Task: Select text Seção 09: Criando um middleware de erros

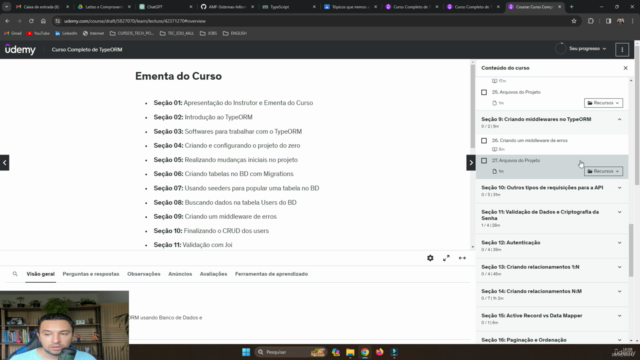Action: pos(215,217)
